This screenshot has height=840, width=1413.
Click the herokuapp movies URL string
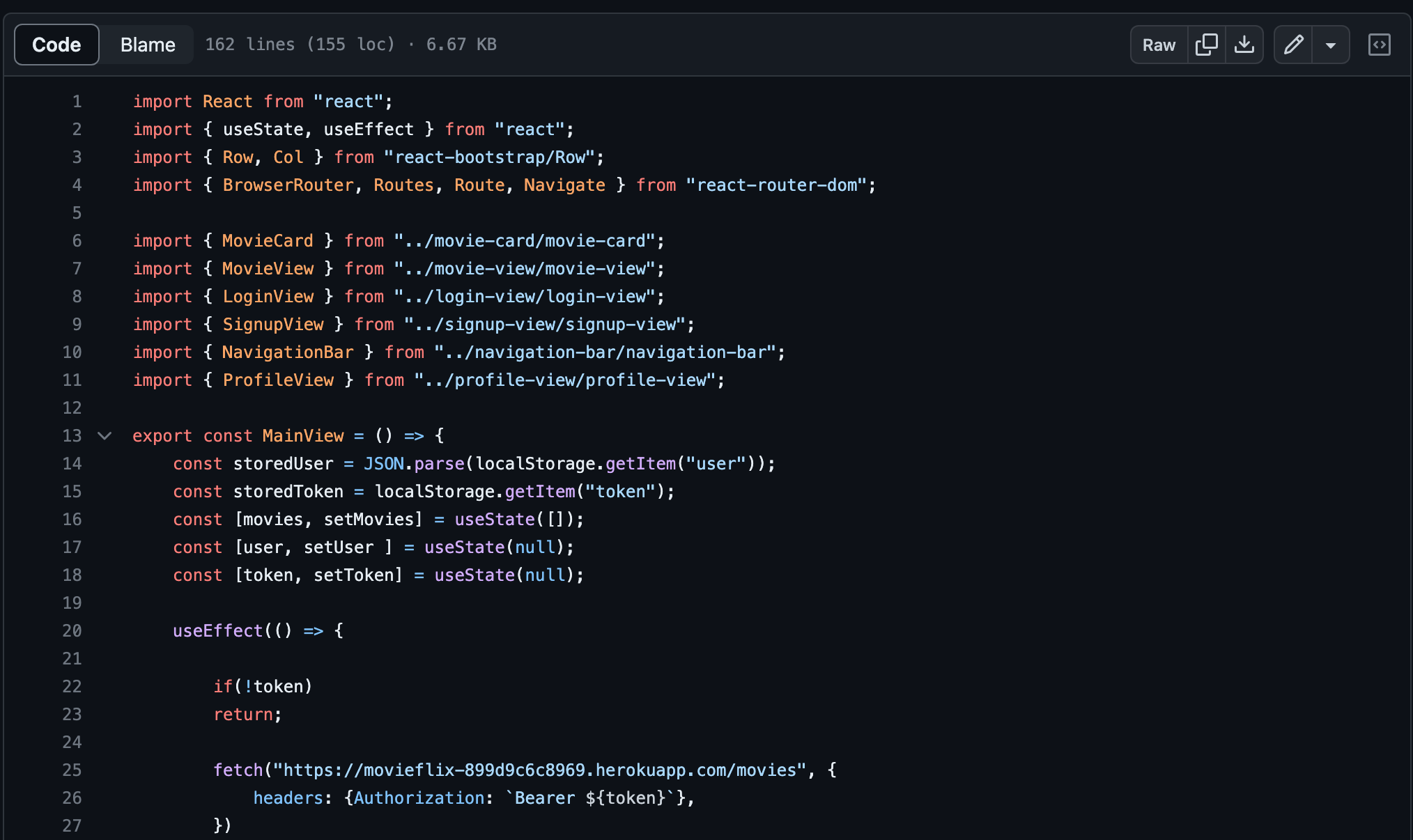point(539,770)
